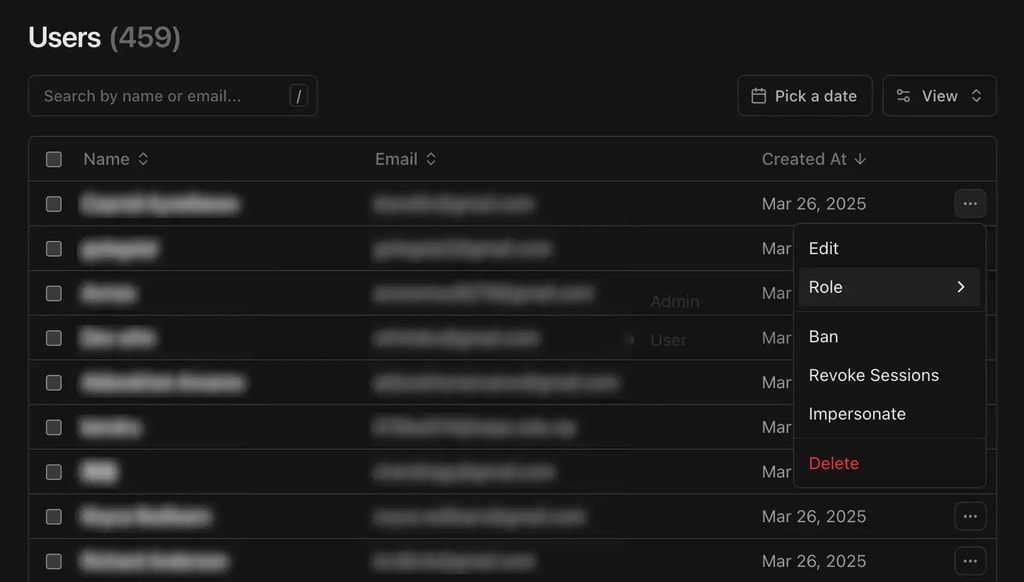Click the red Delete option
The width and height of the screenshot is (1024, 582).
tap(833, 463)
